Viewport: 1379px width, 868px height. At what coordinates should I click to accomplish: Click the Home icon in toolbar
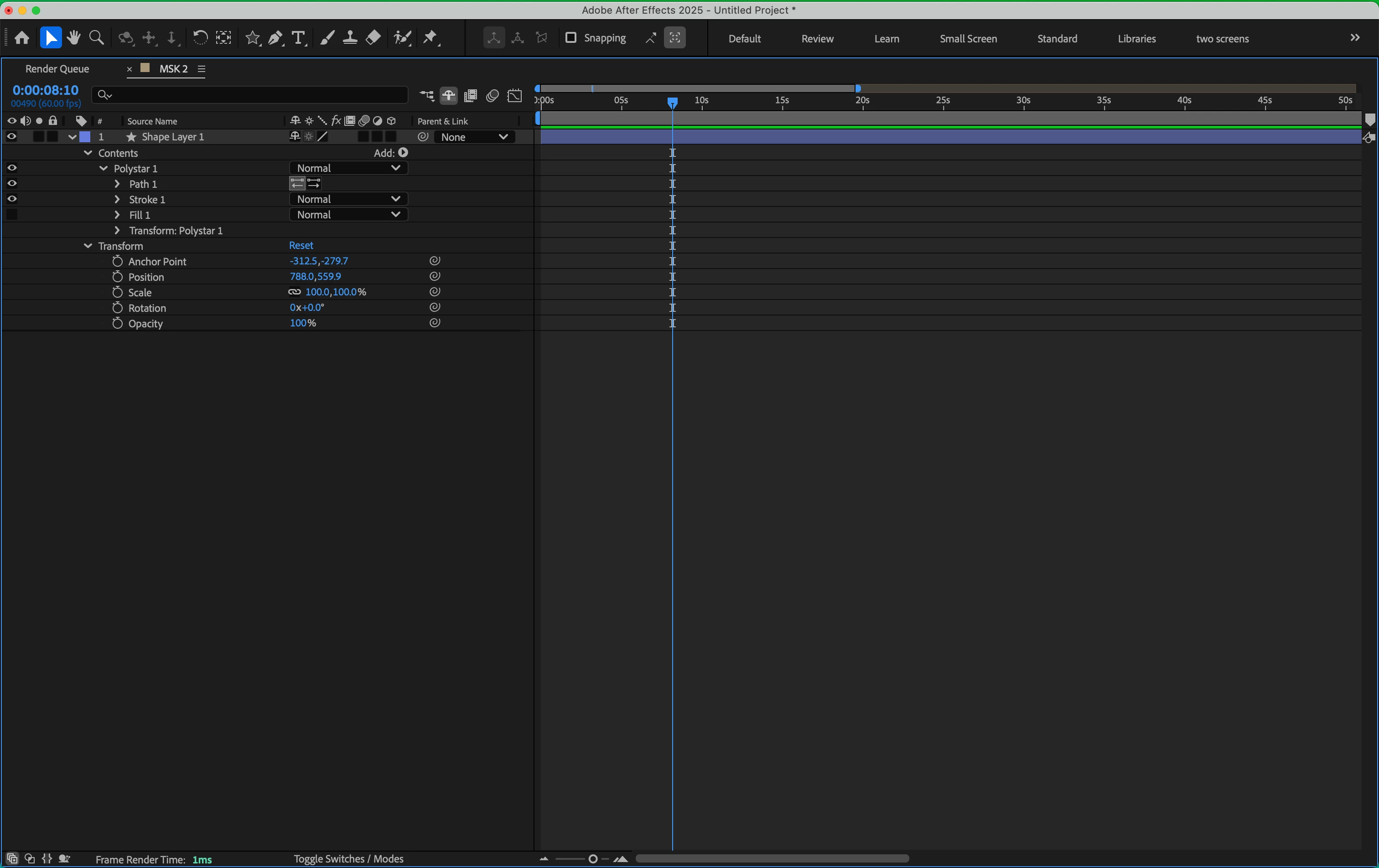22,38
